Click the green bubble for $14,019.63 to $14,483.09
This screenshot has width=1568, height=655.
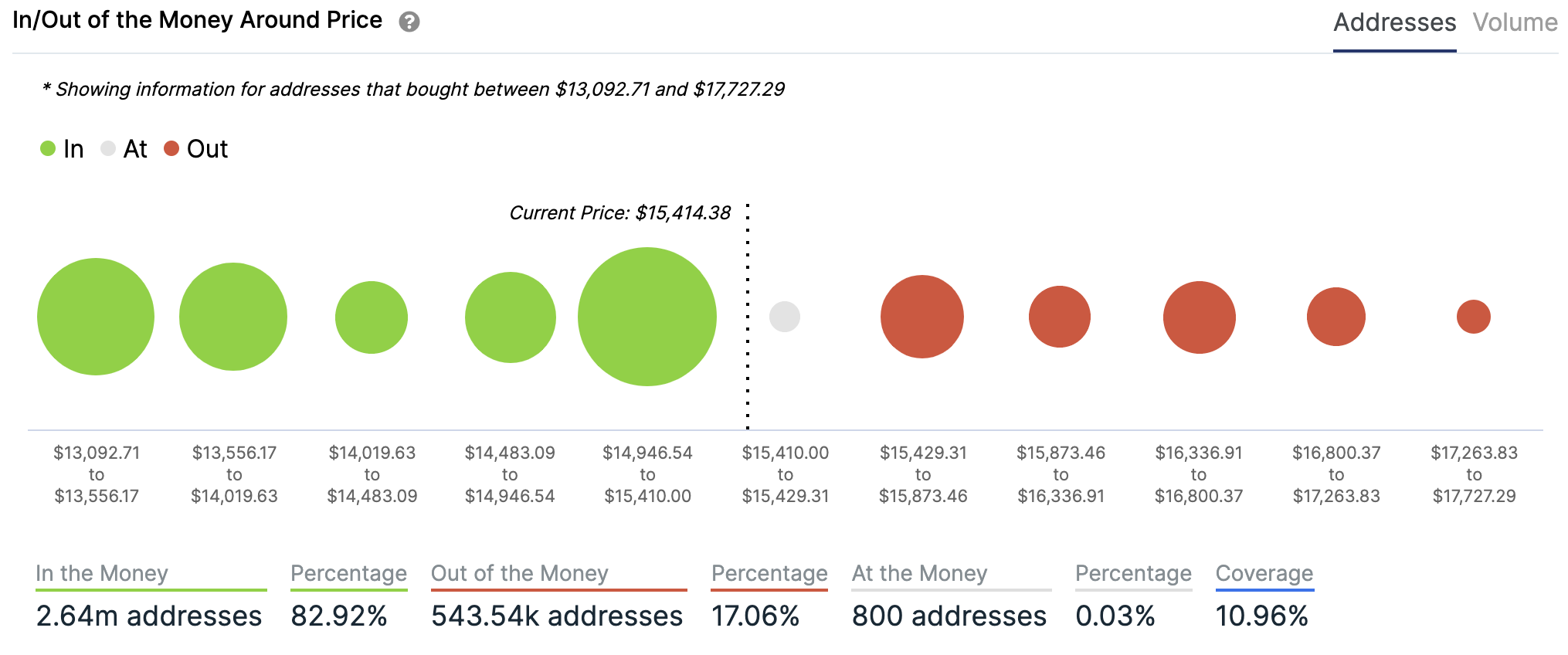click(372, 317)
